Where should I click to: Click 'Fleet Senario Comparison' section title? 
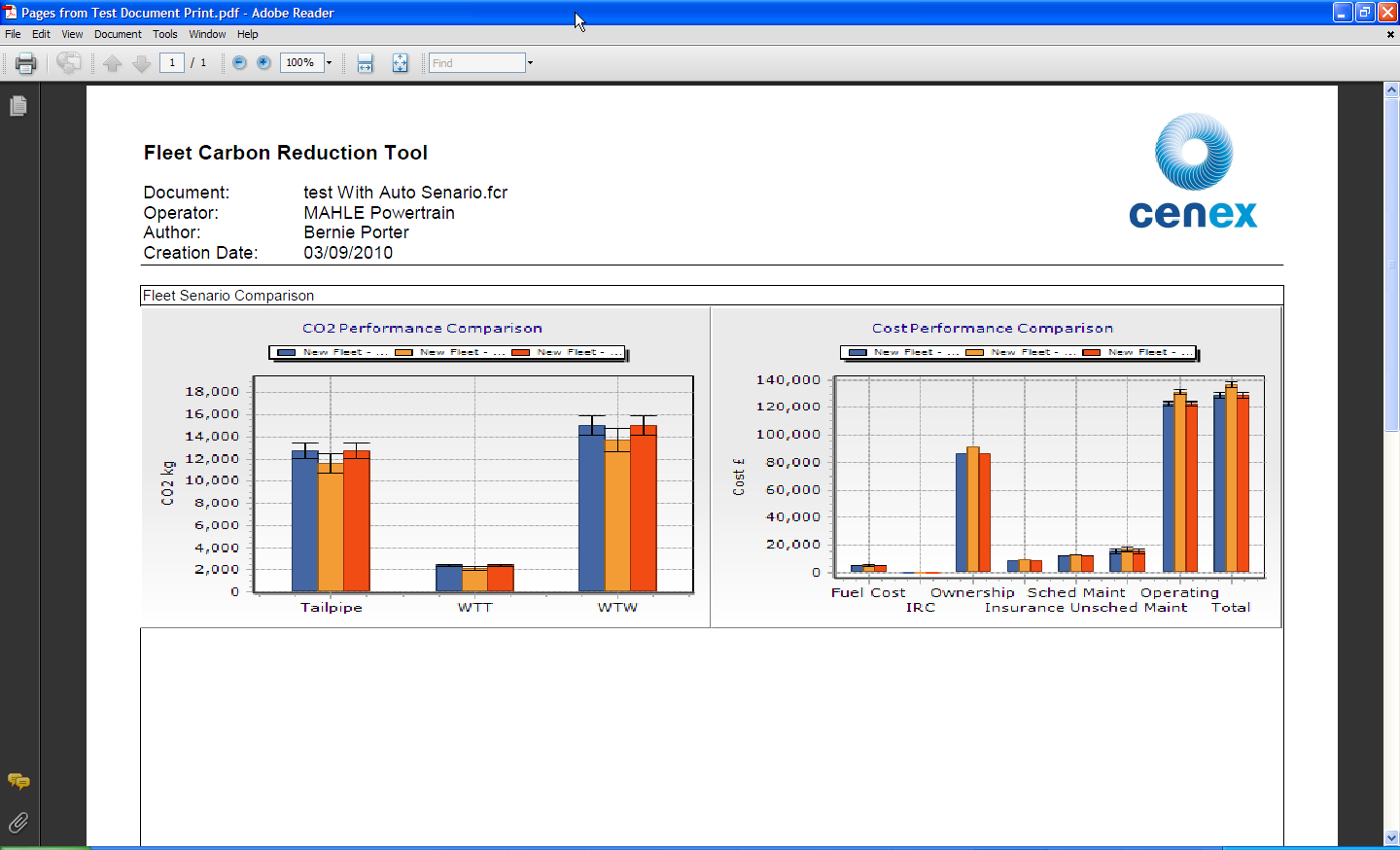pos(228,296)
